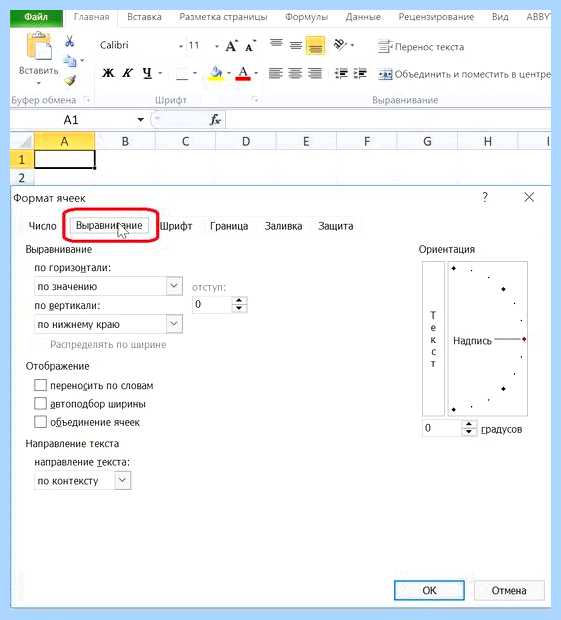Image resolution: width=561 pixels, height=620 pixels.
Task: Select column C header
Action: [x=185, y=142]
